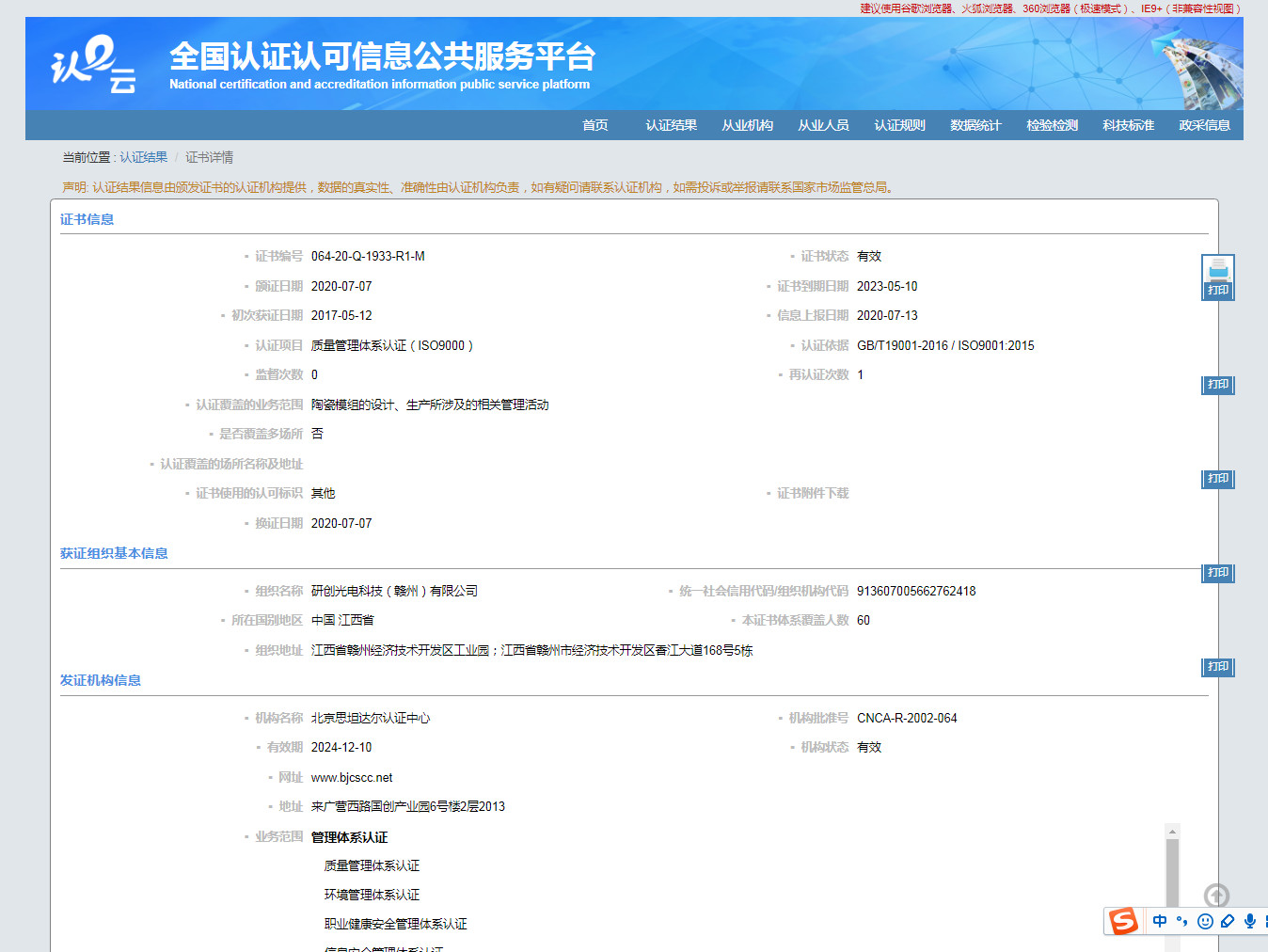Viewport: 1268px width, 952px height.
Task: Toggle punctuation mode icon in IME bar
Action: point(1182,921)
